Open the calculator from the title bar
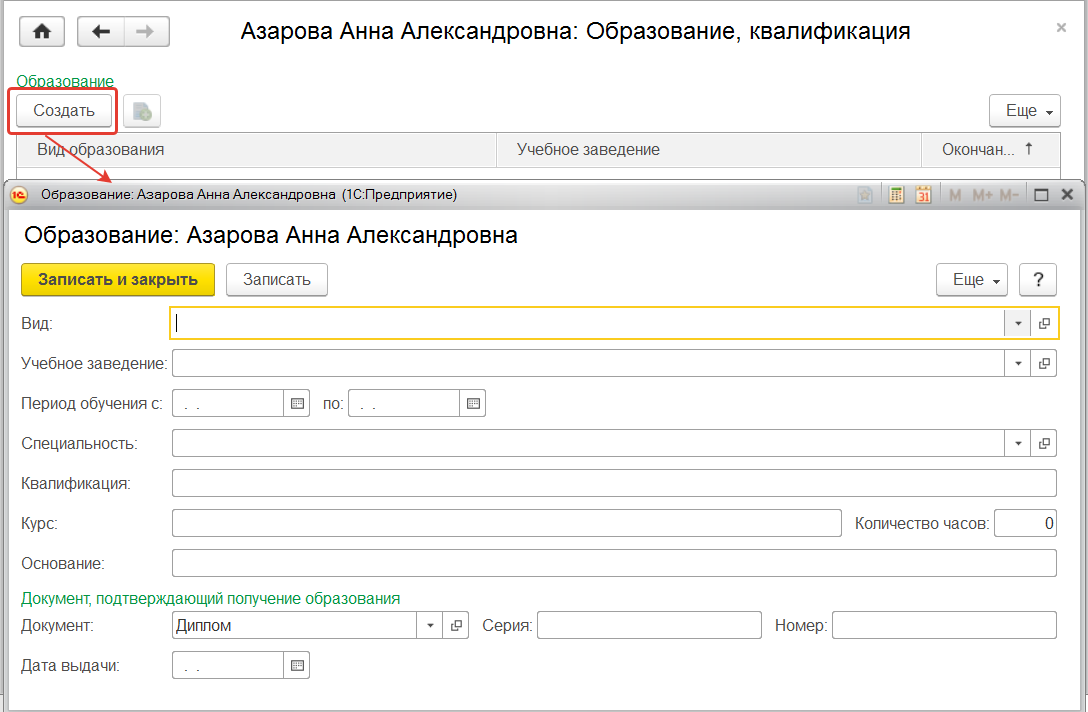 (x=896, y=195)
